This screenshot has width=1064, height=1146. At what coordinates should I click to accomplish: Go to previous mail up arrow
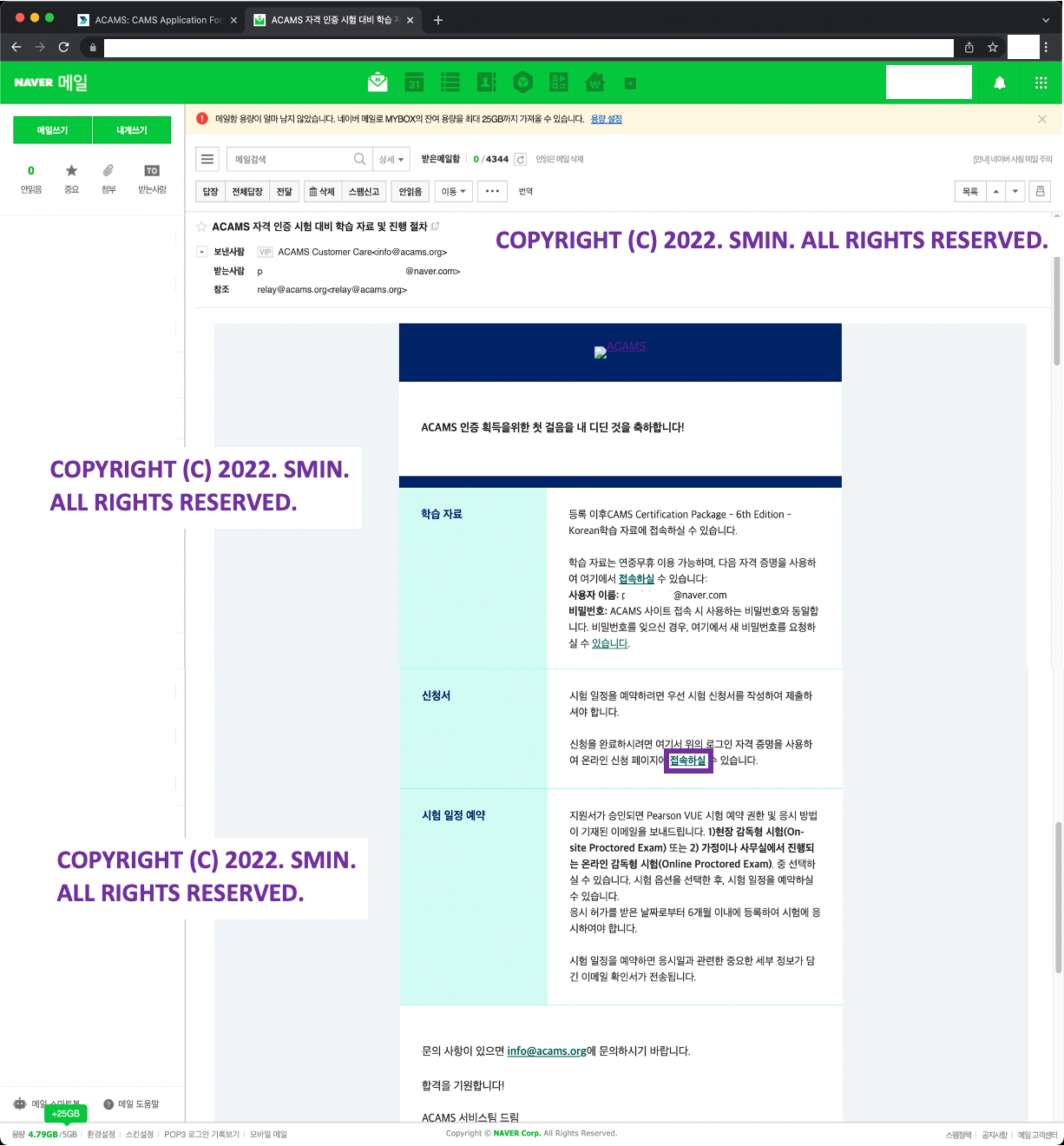point(996,192)
